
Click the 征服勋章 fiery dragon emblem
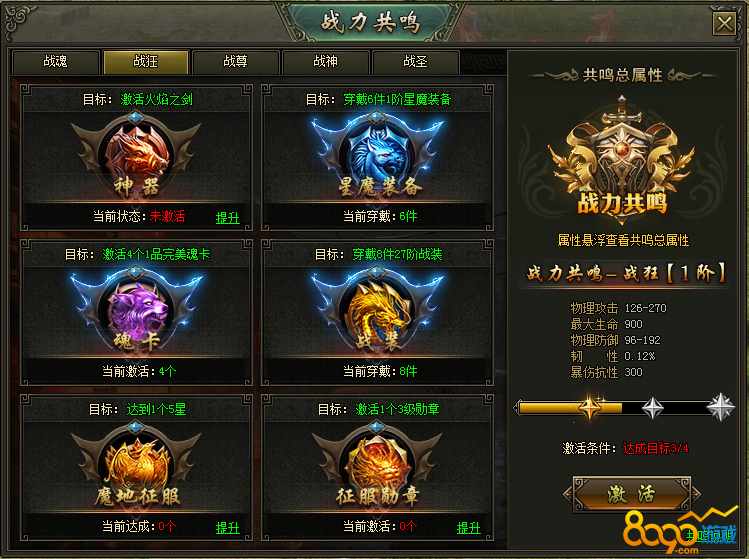tap(377, 466)
